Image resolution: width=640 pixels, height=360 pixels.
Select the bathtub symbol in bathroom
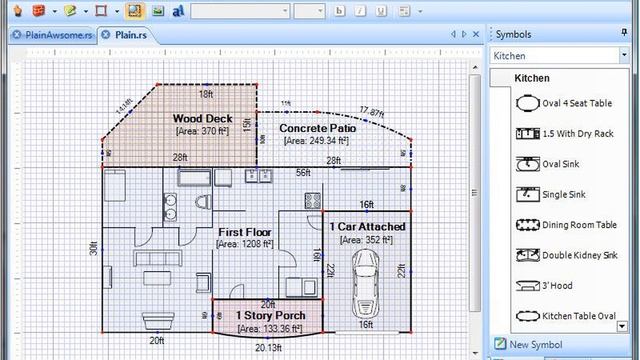tap(194, 178)
